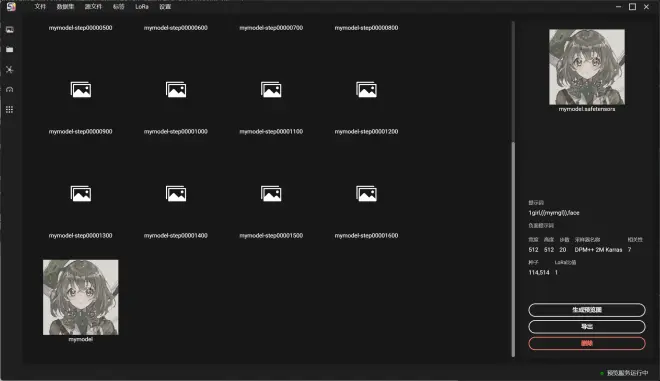
Task: Click the steps value 20
Action: point(562,250)
